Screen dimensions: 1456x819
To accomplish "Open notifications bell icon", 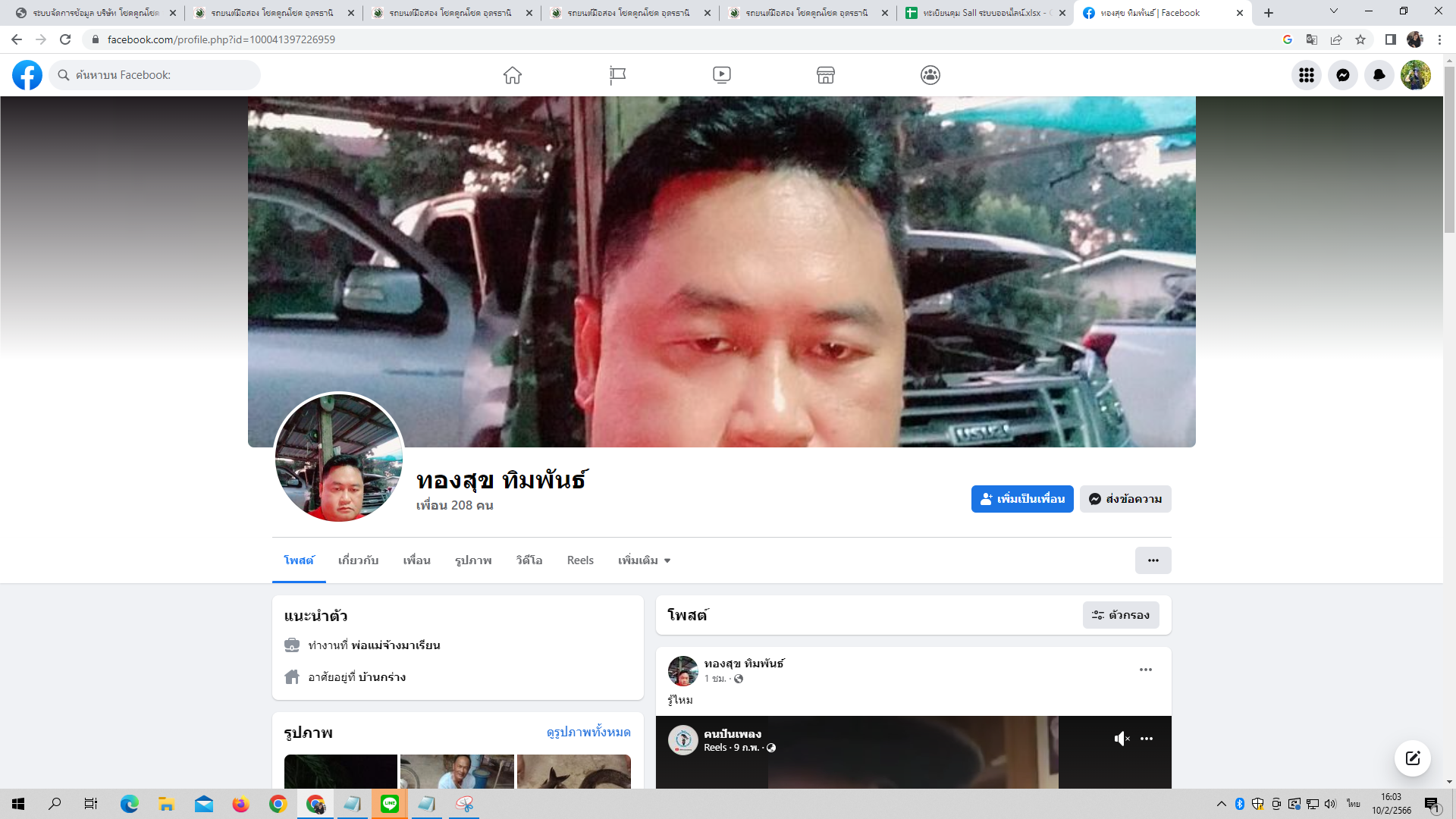I will [1379, 75].
